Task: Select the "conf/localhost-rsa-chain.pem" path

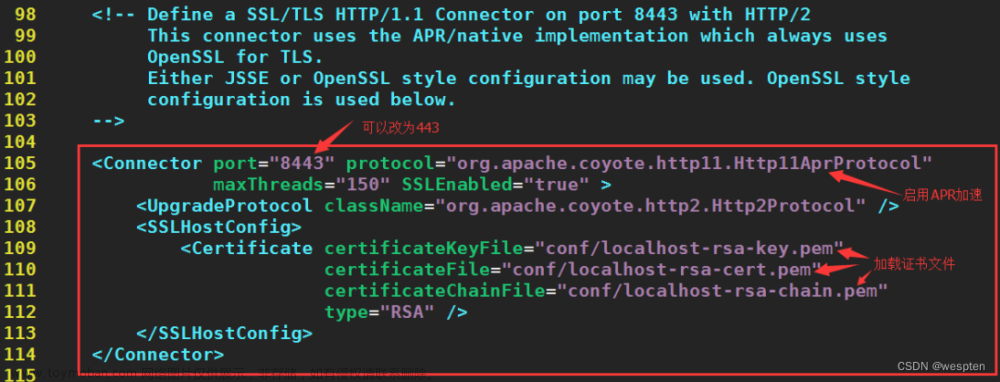Action: coord(723,290)
